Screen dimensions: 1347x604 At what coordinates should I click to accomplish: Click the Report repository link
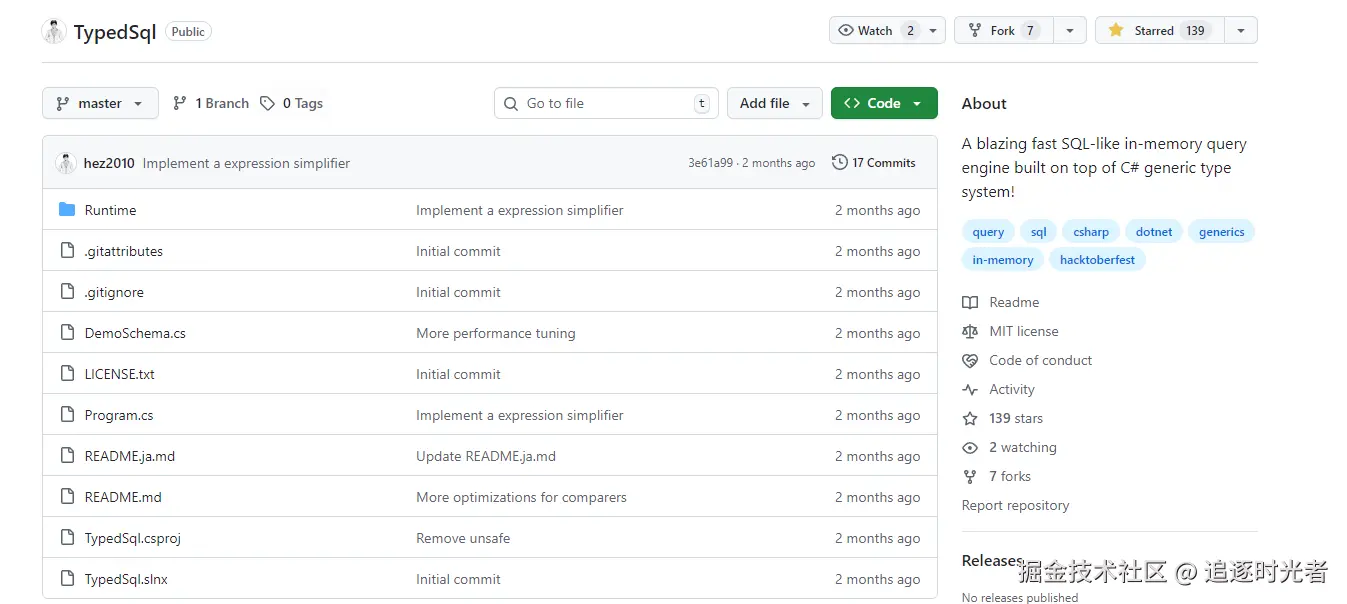click(1015, 505)
